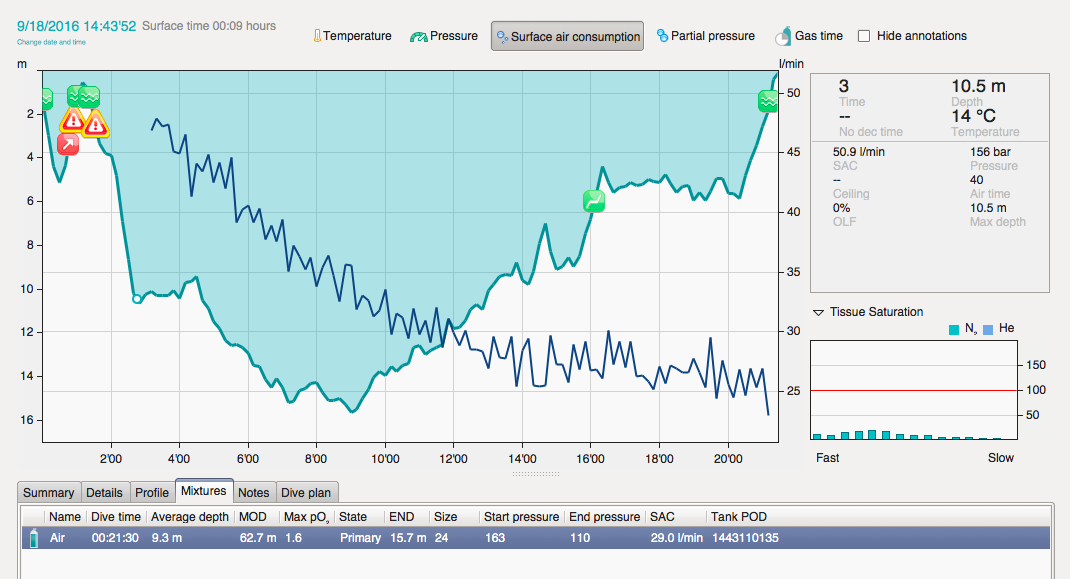Click the 29.0 l/min SAC cell
The height and width of the screenshot is (579, 1070).
[676, 538]
